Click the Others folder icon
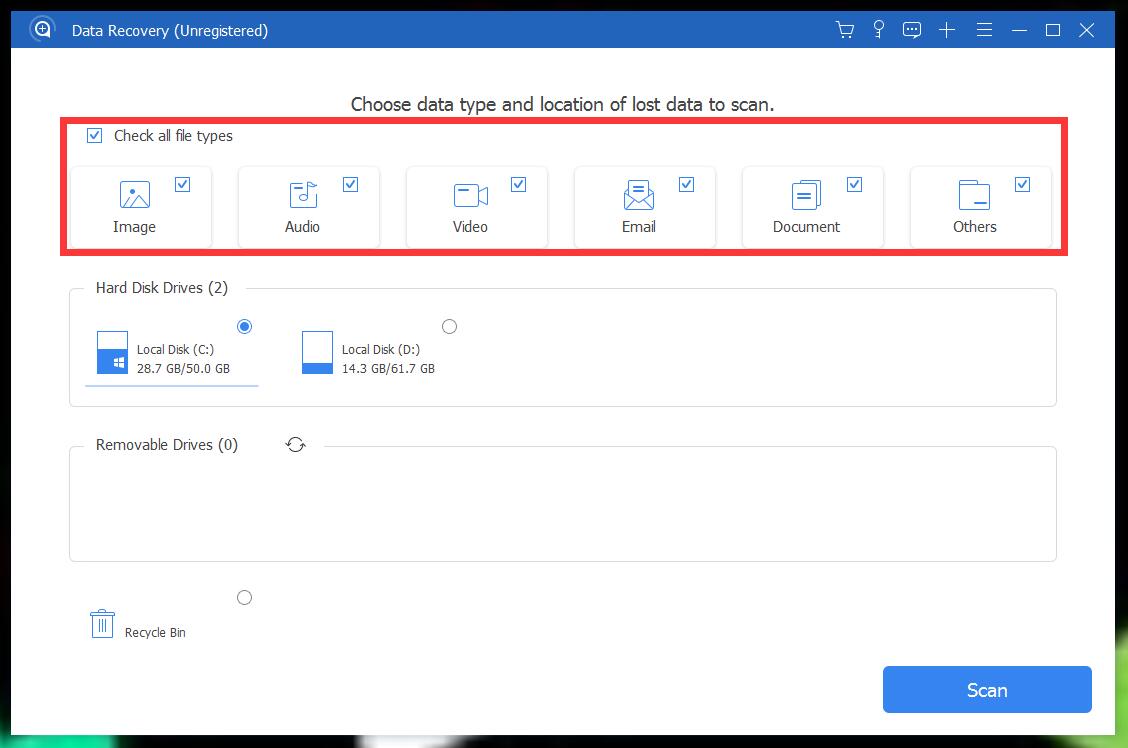1128x748 pixels. pyautogui.click(x=974, y=195)
